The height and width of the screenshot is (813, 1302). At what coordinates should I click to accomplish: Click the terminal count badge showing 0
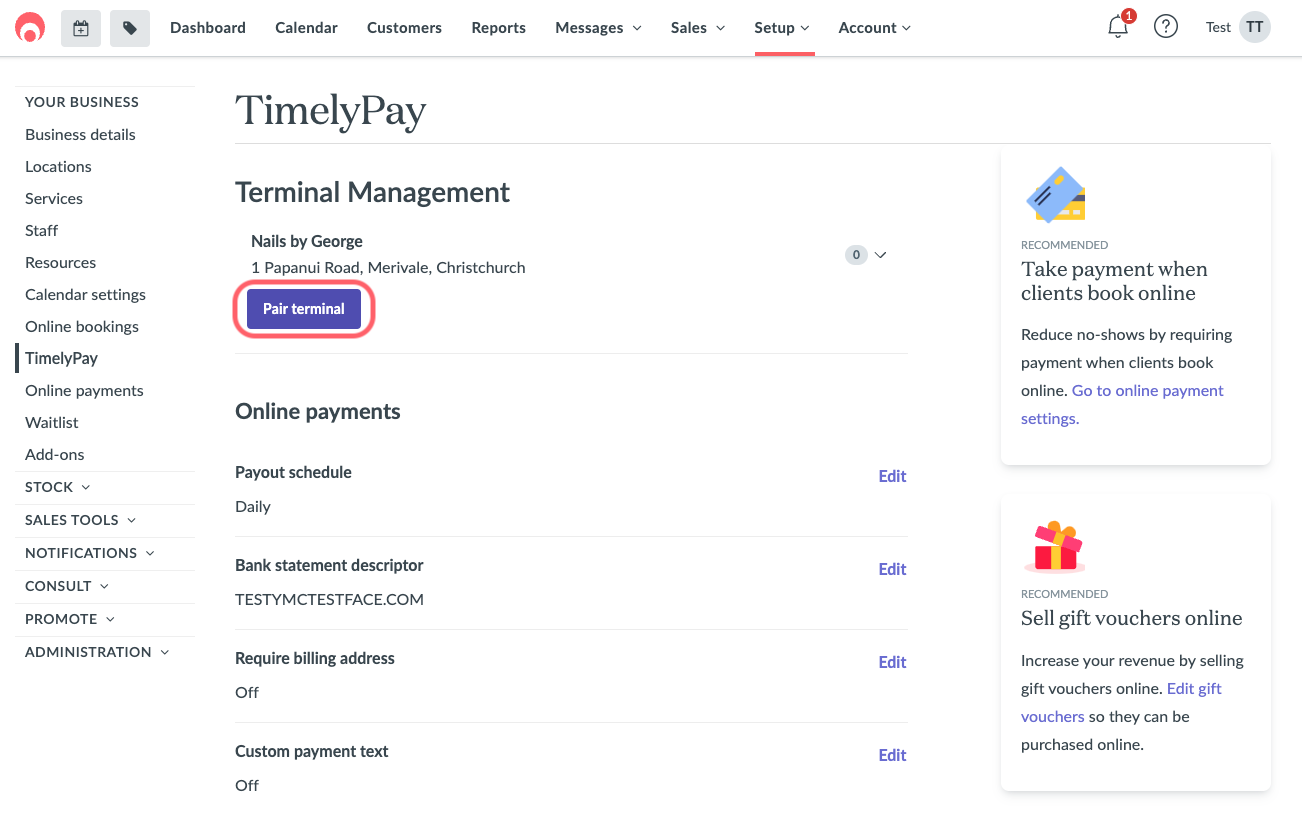click(856, 255)
